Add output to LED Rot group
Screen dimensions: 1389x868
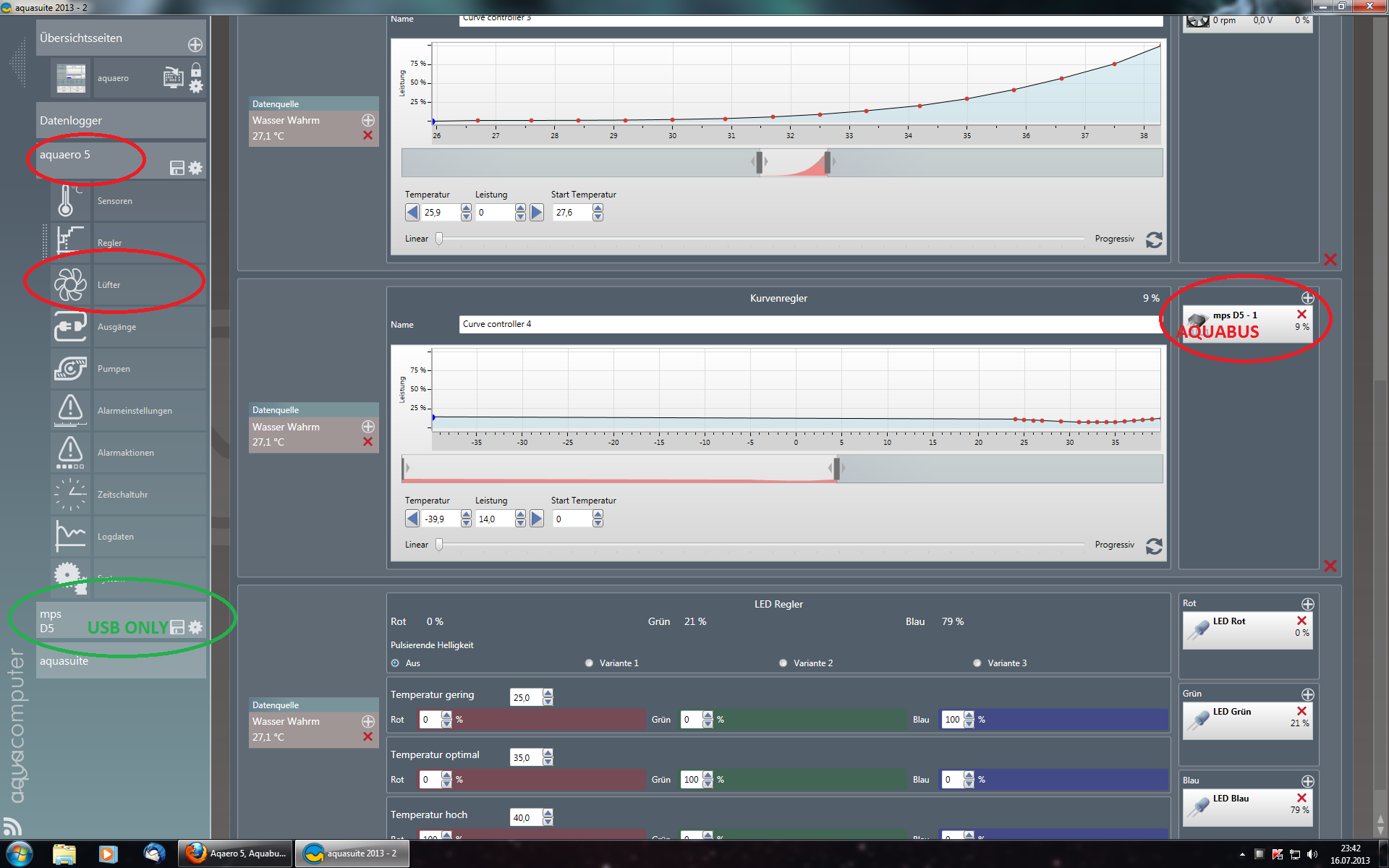coord(1307,604)
